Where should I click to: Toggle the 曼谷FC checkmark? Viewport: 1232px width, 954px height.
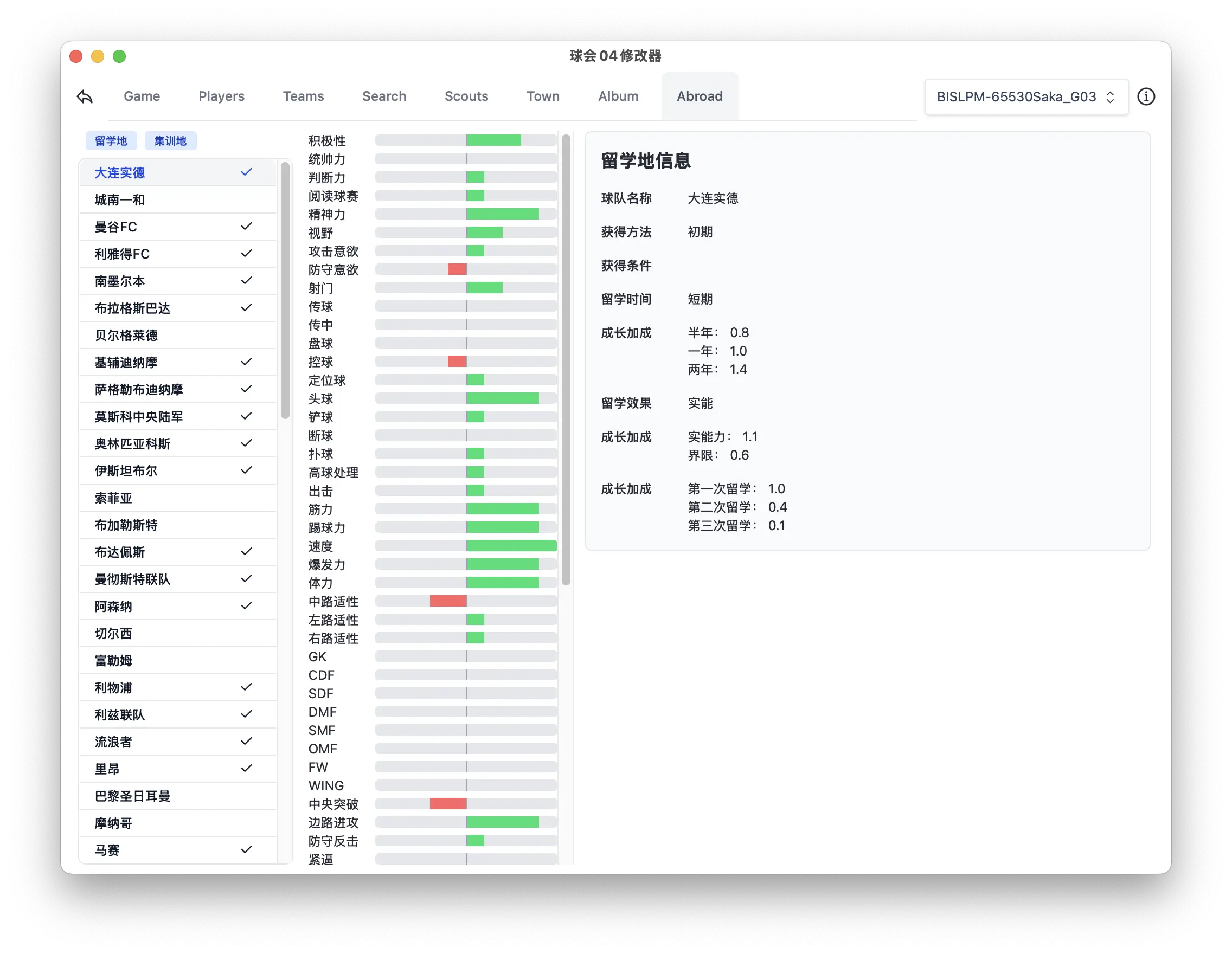click(247, 226)
